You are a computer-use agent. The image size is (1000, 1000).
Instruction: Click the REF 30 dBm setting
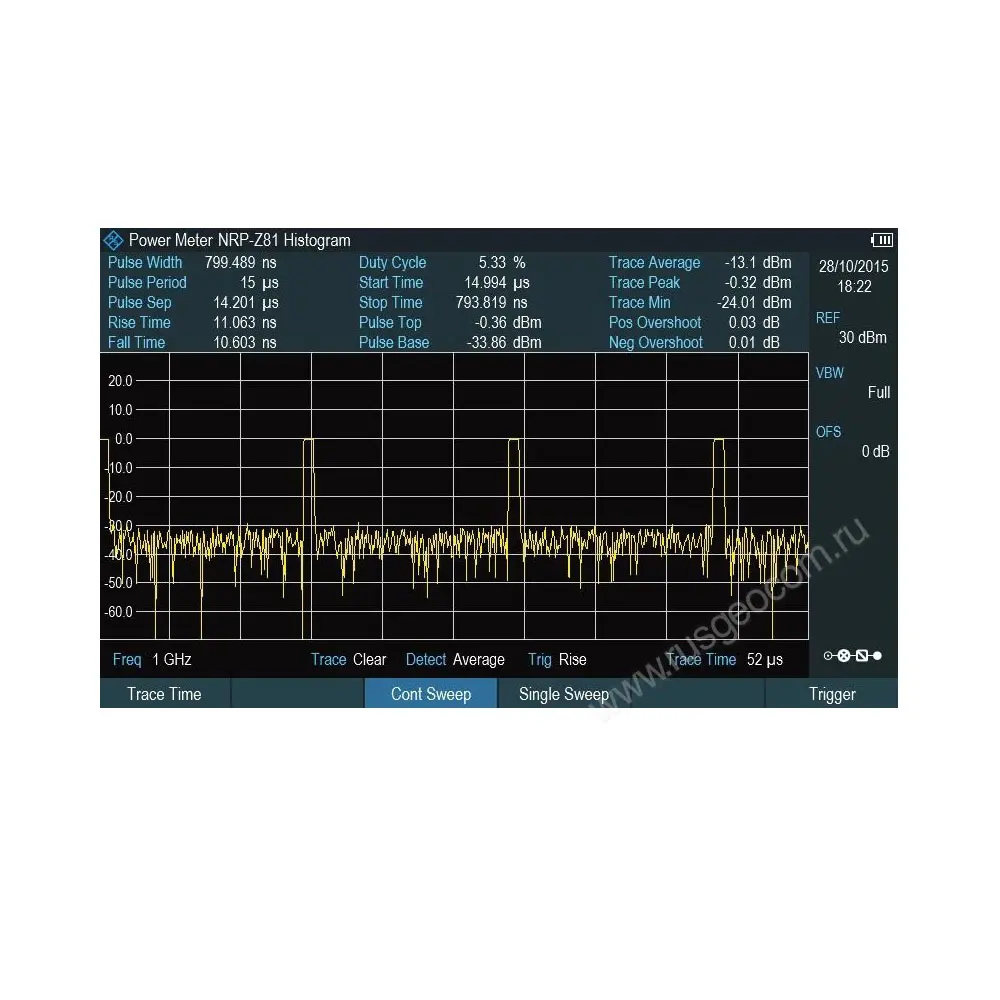coord(851,328)
